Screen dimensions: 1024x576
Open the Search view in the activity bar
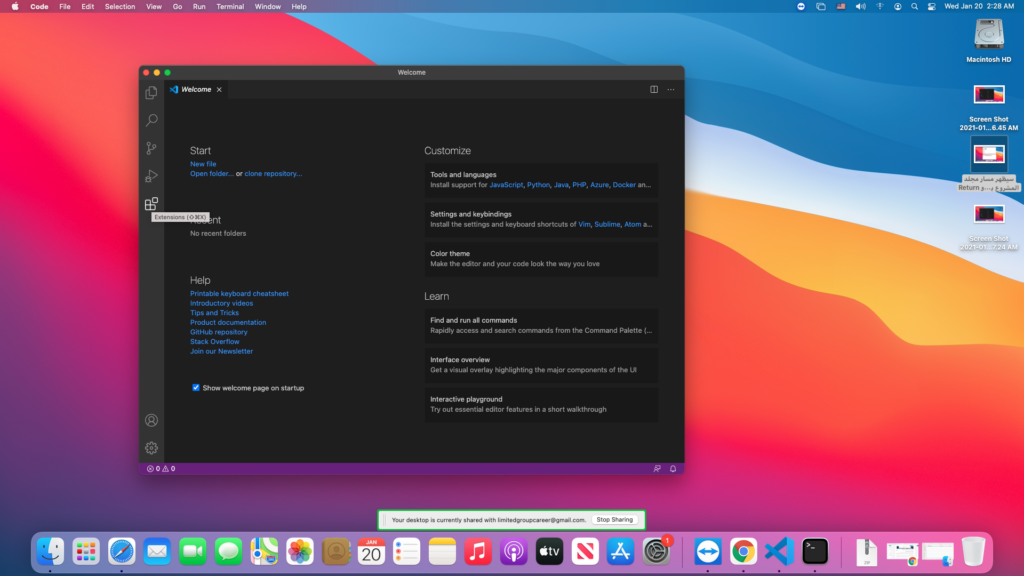[x=151, y=120]
